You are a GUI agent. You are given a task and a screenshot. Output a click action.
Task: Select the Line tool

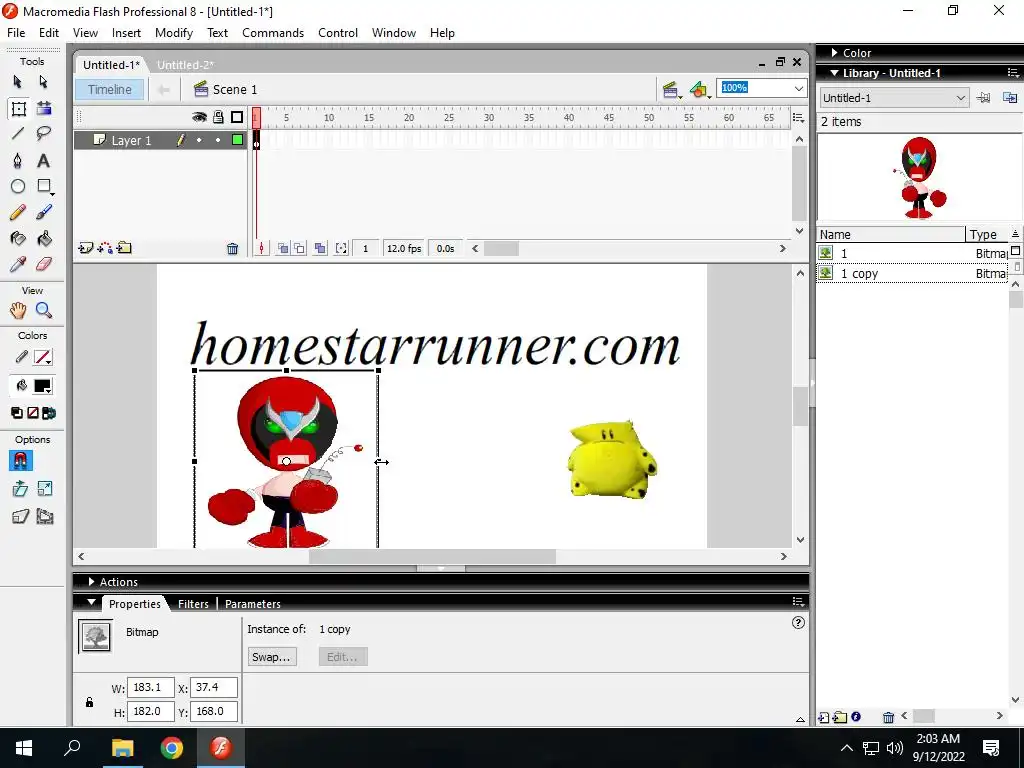click(x=18, y=134)
